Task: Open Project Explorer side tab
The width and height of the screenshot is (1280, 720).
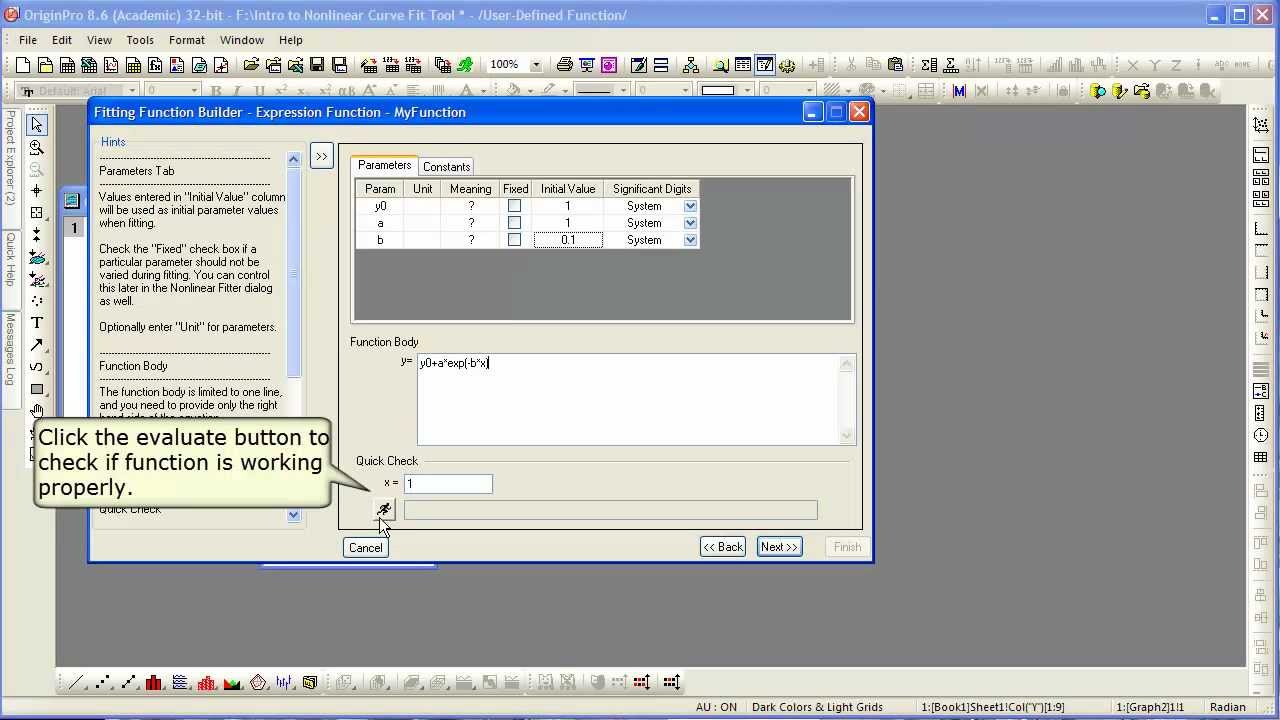Action: [10, 157]
